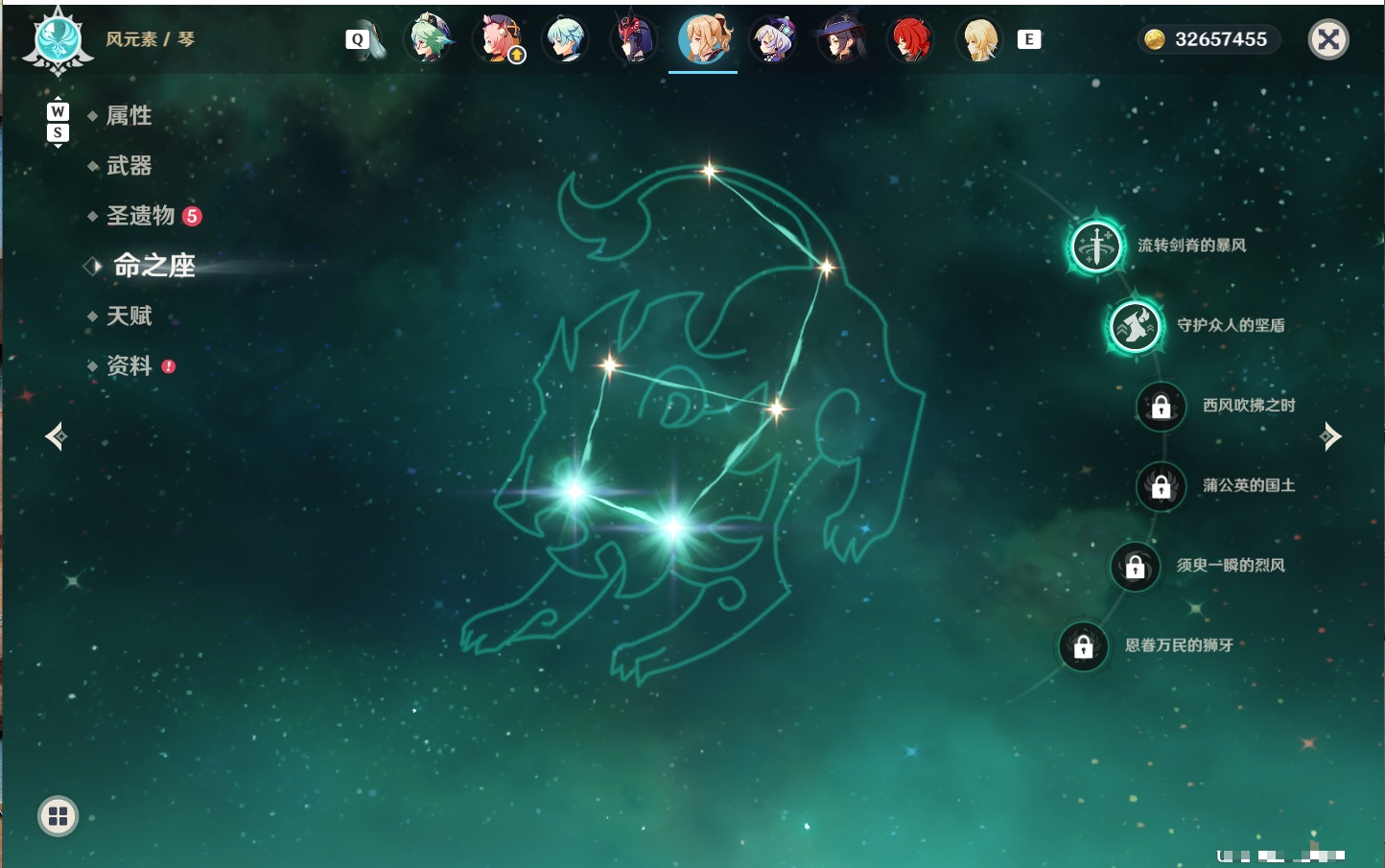The height and width of the screenshot is (868, 1385).
Task: Click the W/S key hint icon
Action: click(x=58, y=122)
